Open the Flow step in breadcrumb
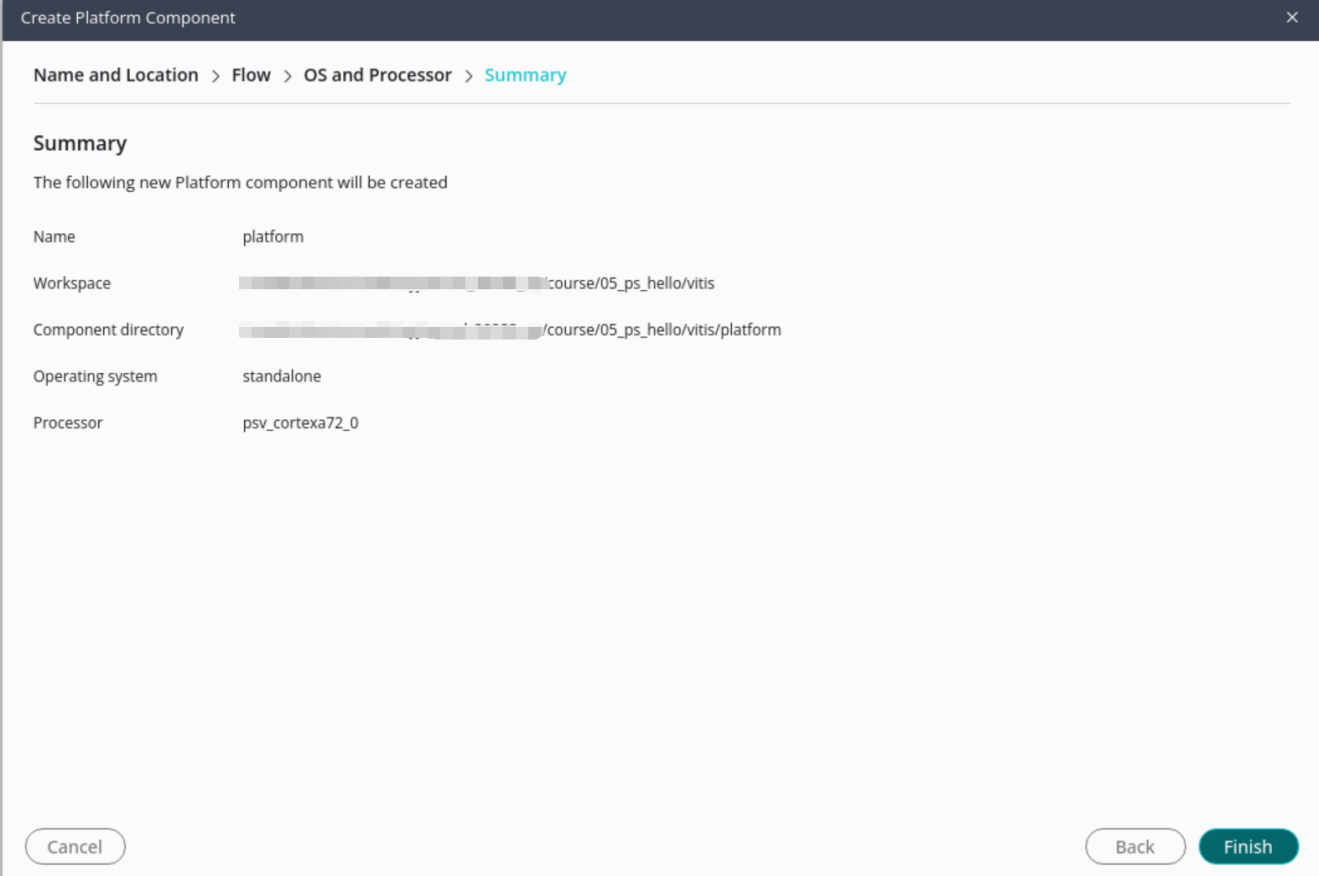The width and height of the screenshot is (1319, 876). pyautogui.click(x=251, y=75)
